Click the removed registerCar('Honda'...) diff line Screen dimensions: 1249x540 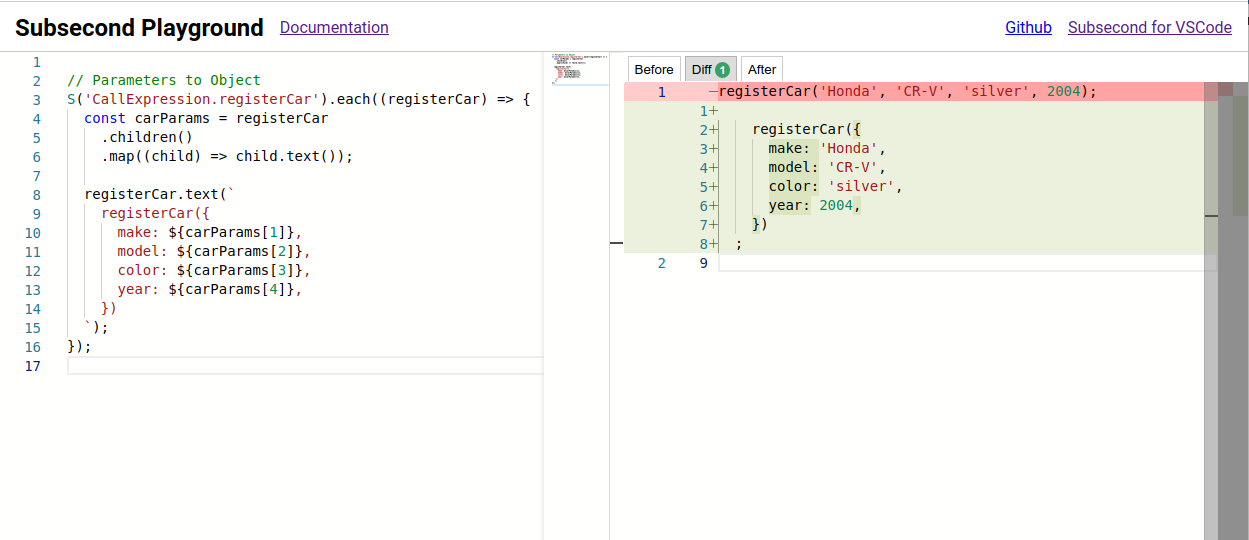click(x=908, y=91)
